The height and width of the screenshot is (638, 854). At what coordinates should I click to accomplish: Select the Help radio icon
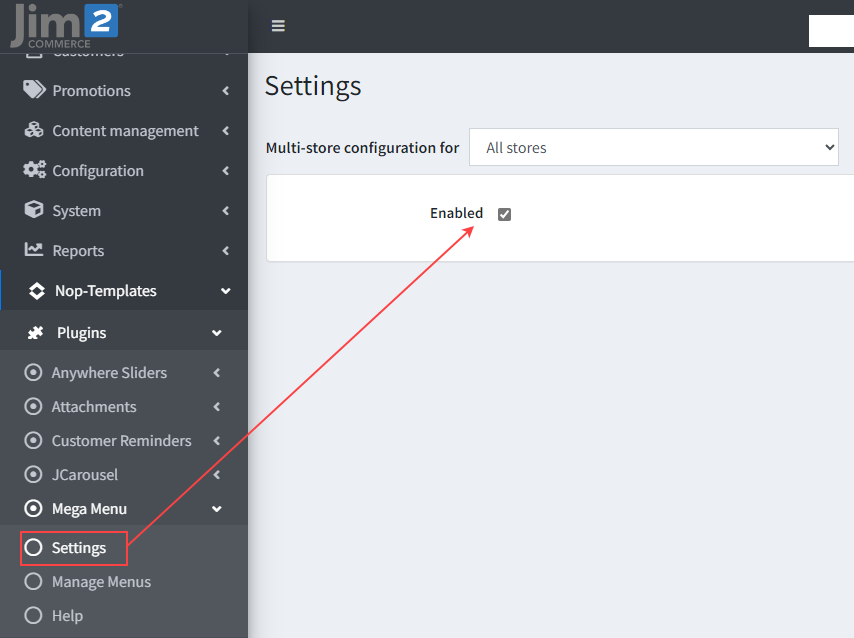[34, 616]
